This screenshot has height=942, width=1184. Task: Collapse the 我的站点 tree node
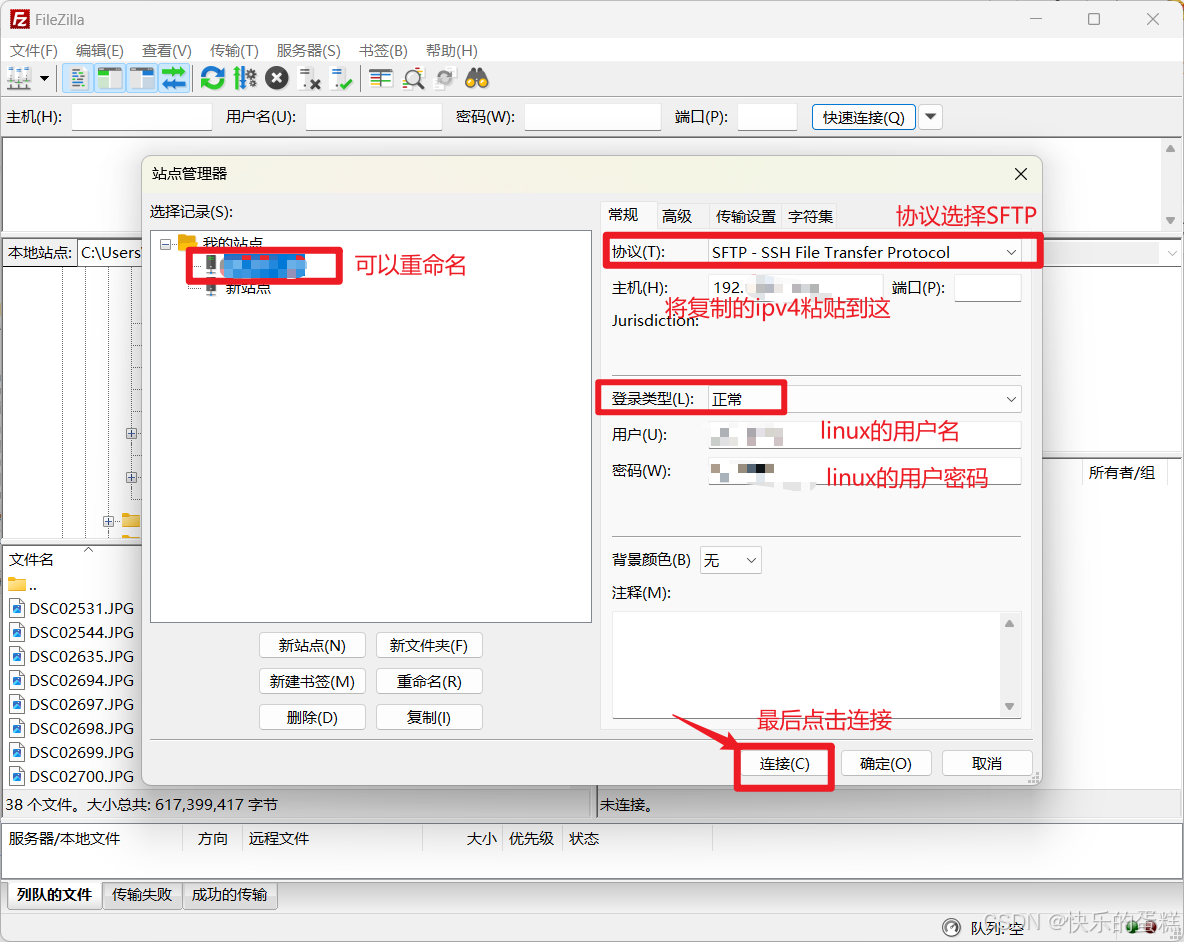point(165,244)
